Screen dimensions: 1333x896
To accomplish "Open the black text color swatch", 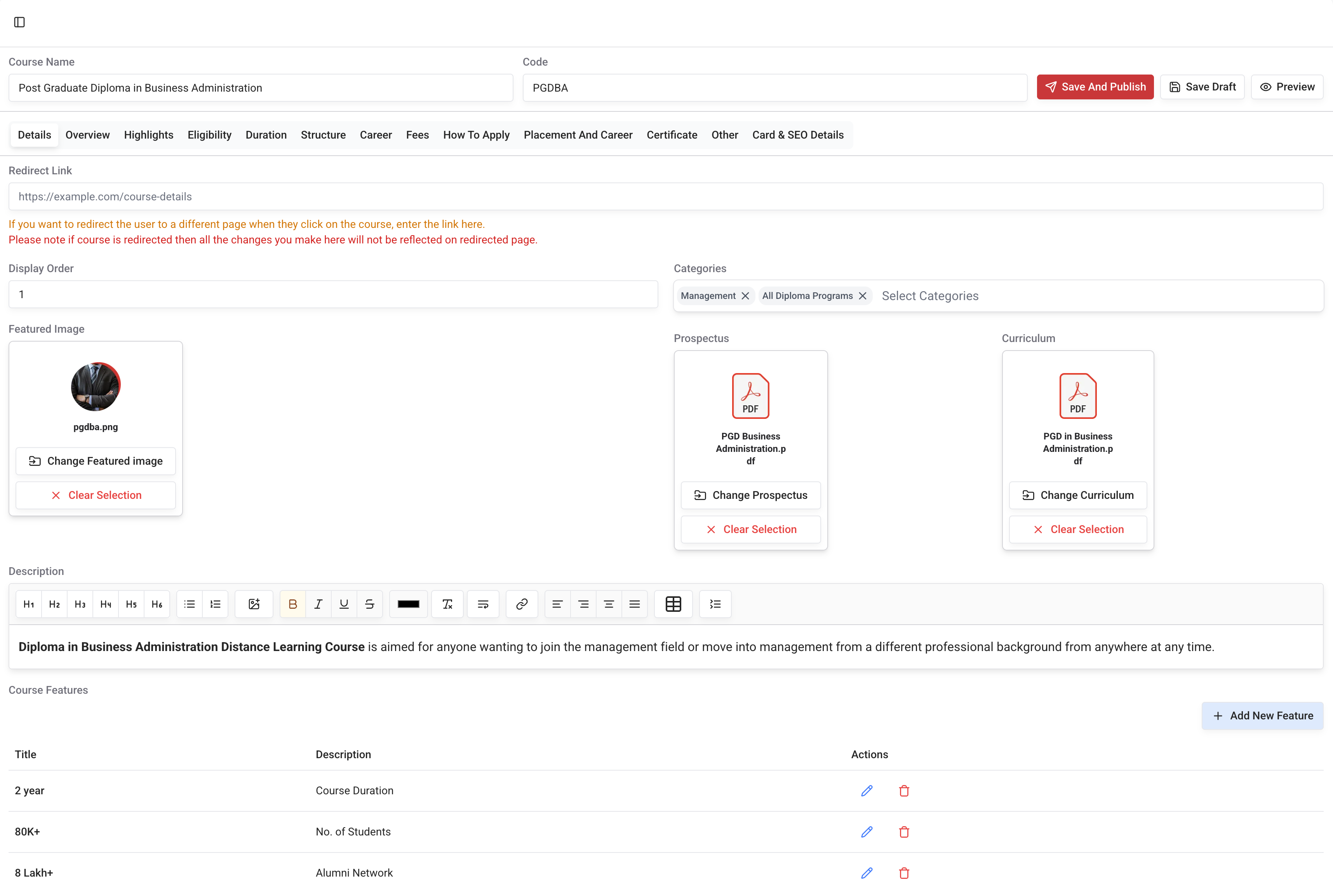I will point(408,604).
